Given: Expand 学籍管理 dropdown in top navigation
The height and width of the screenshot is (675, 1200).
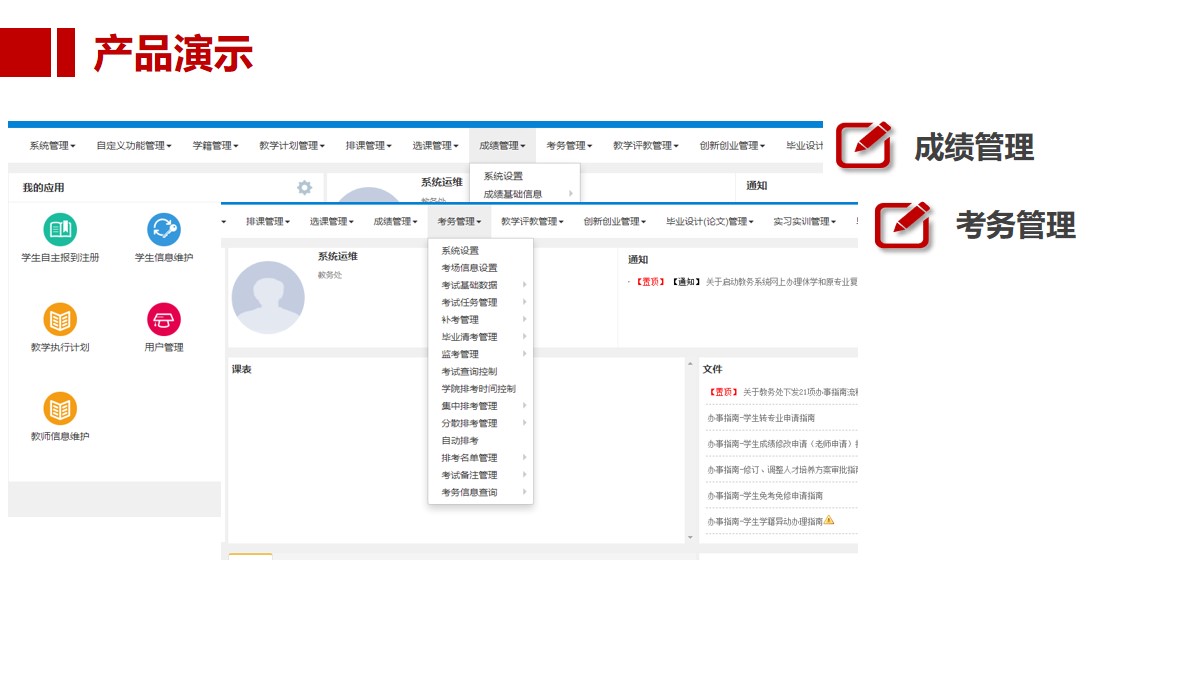Looking at the screenshot, I should [215, 146].
